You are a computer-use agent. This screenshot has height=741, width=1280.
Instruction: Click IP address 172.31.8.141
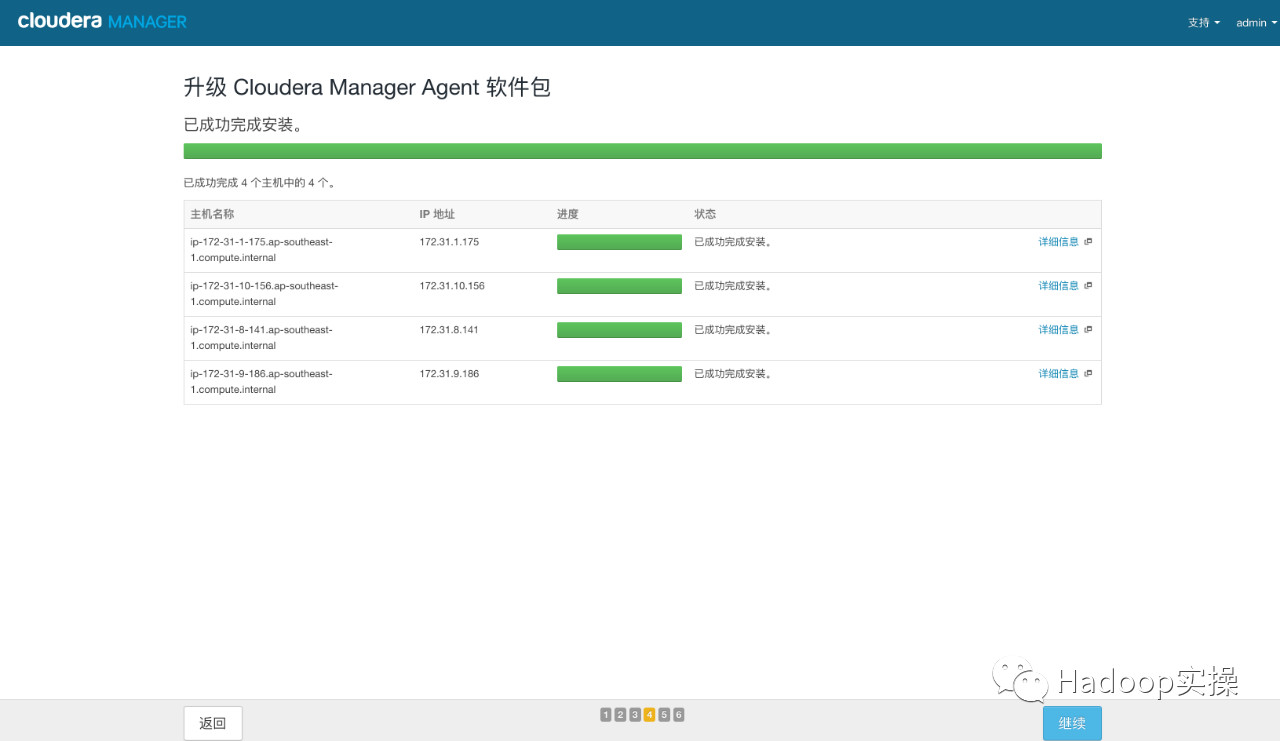(x=449, y=330)
